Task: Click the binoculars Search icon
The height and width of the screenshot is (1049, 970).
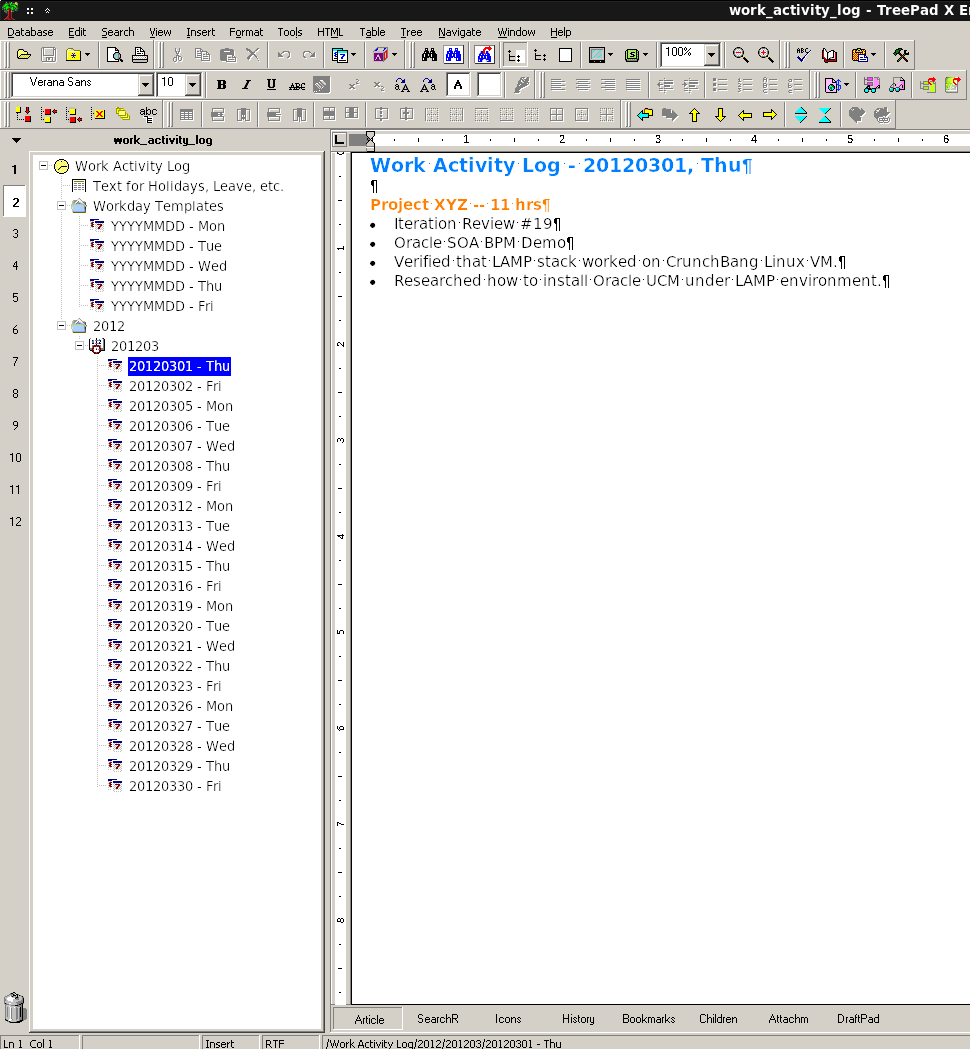Action: [x=429, y=55]
